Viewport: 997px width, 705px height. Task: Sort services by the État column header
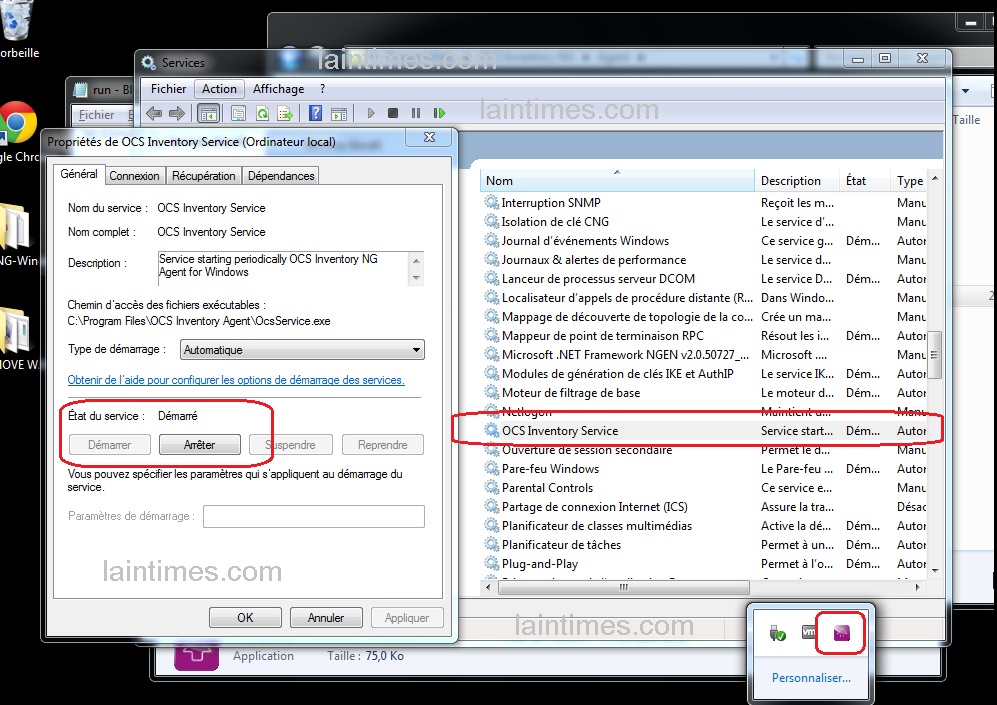(865, 181)
